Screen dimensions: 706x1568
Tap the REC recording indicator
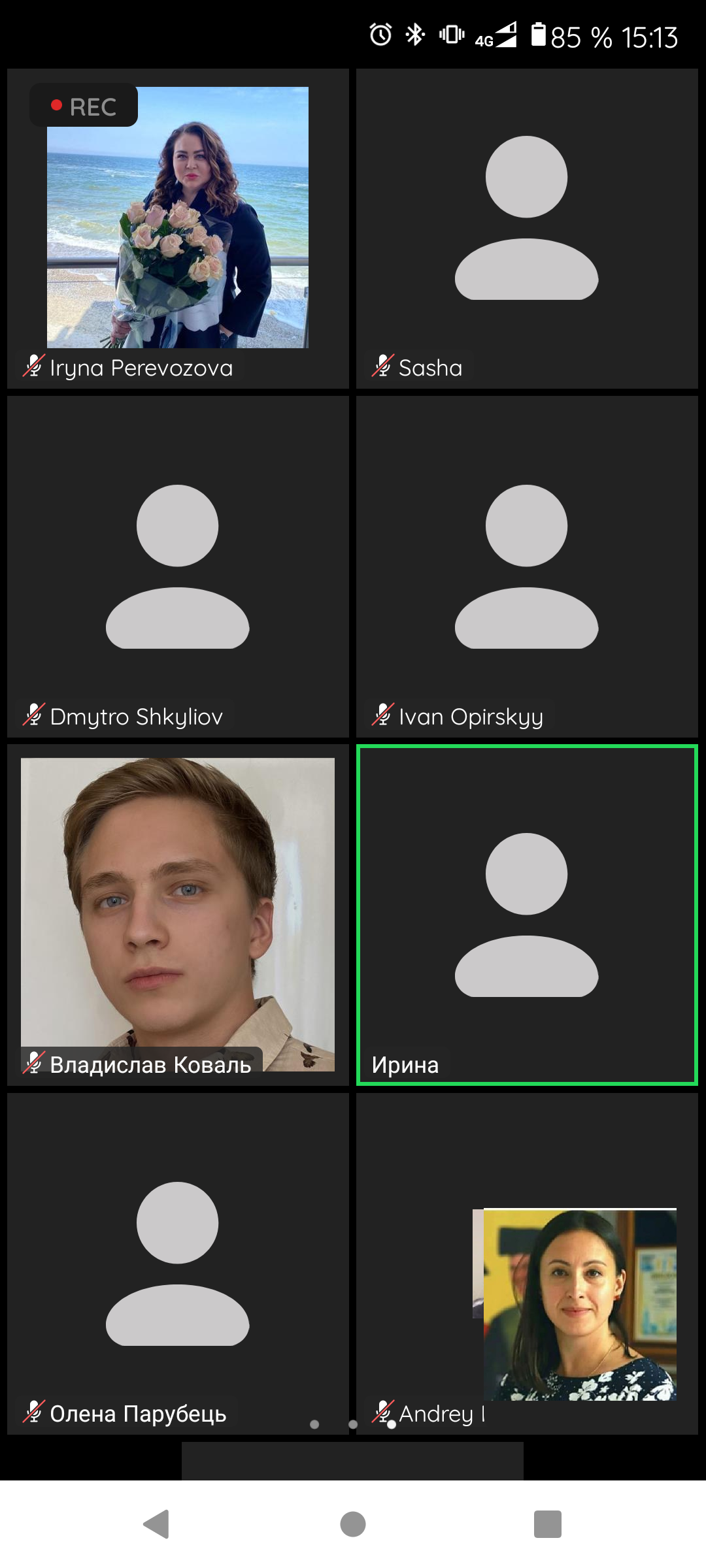84,106
